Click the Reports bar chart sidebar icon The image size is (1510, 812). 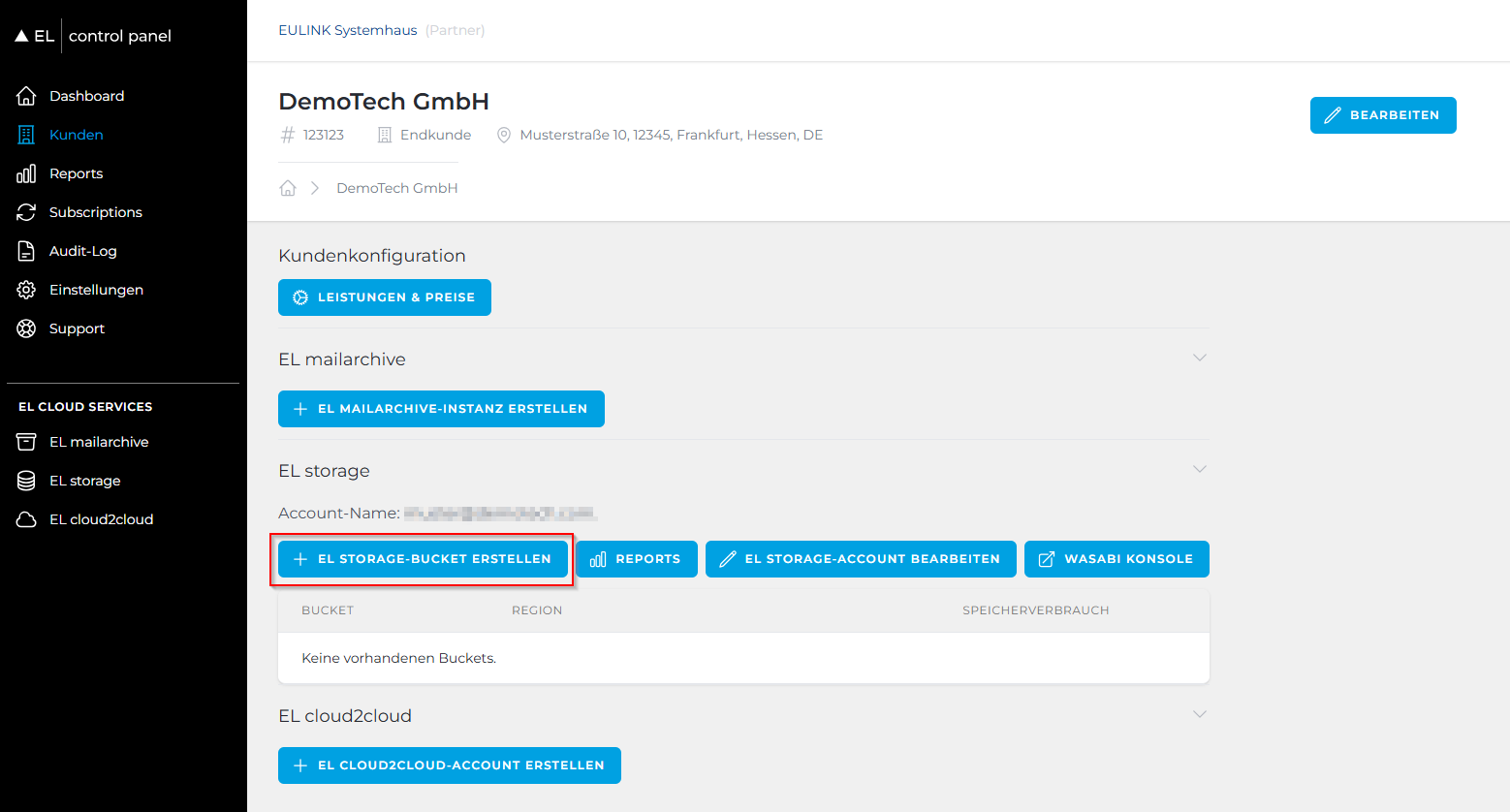click(26, 173)
